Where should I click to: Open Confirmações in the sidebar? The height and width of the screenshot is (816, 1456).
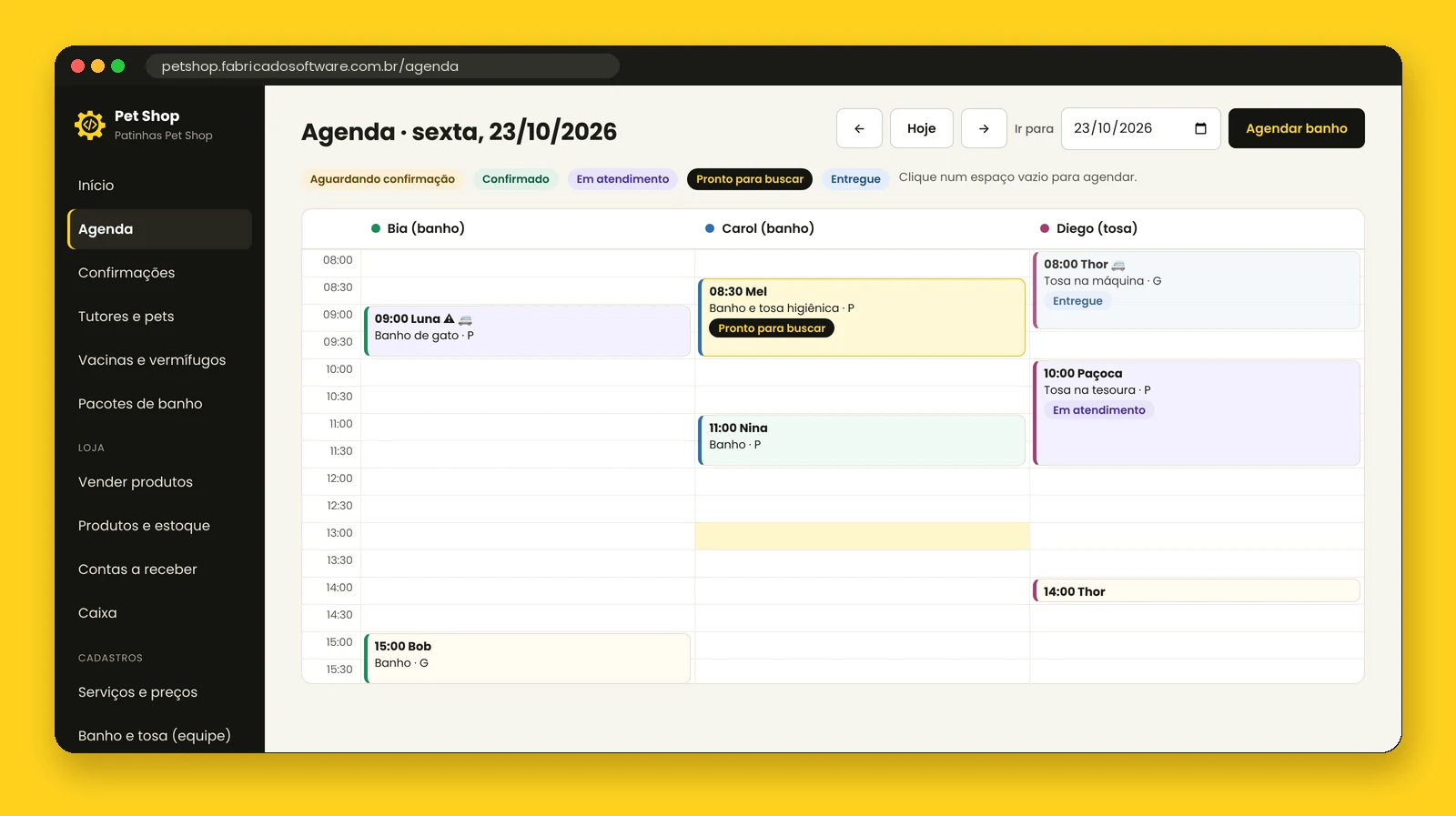[159, 273]
